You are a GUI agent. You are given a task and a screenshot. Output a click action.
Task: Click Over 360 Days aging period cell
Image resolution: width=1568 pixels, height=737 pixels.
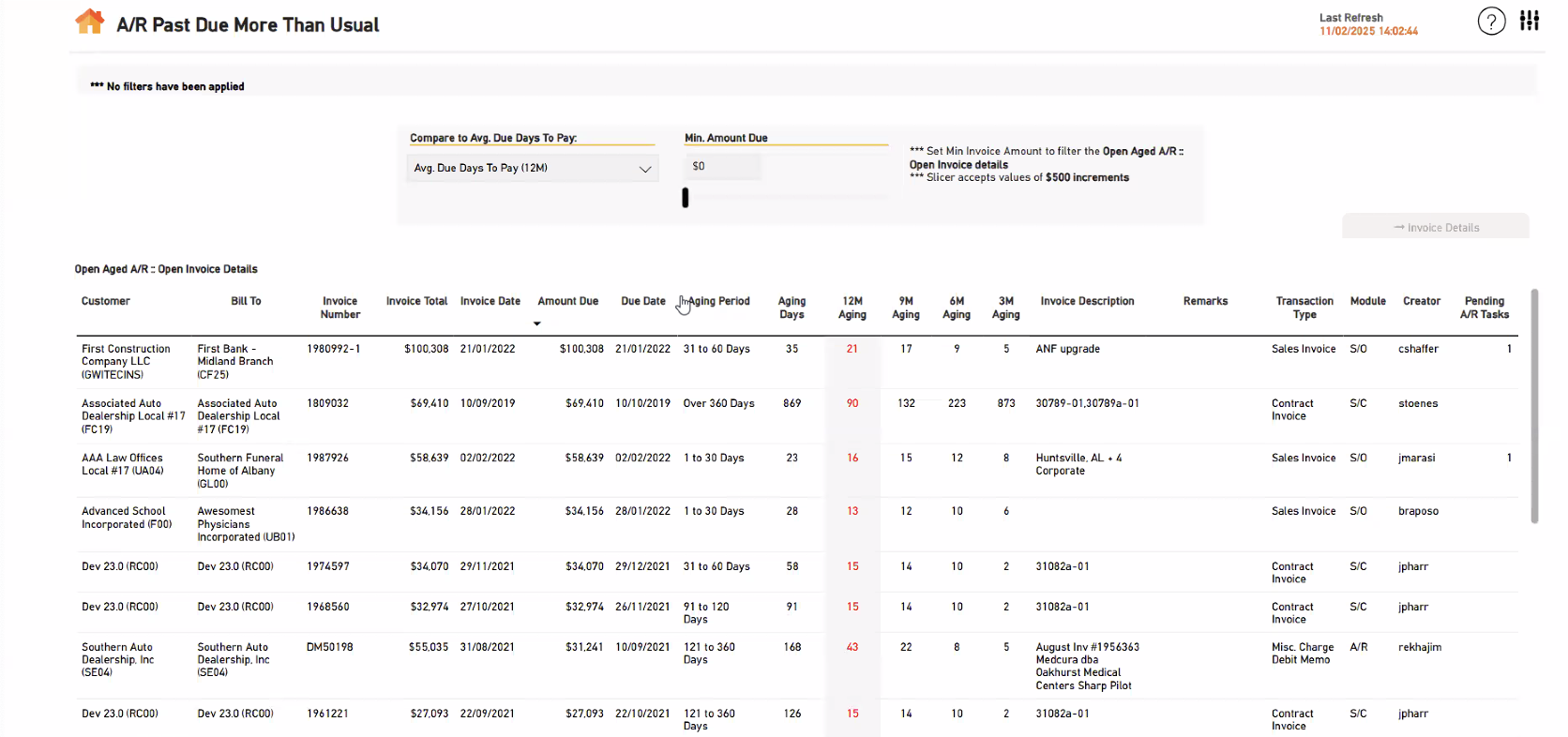coord(718,403)
